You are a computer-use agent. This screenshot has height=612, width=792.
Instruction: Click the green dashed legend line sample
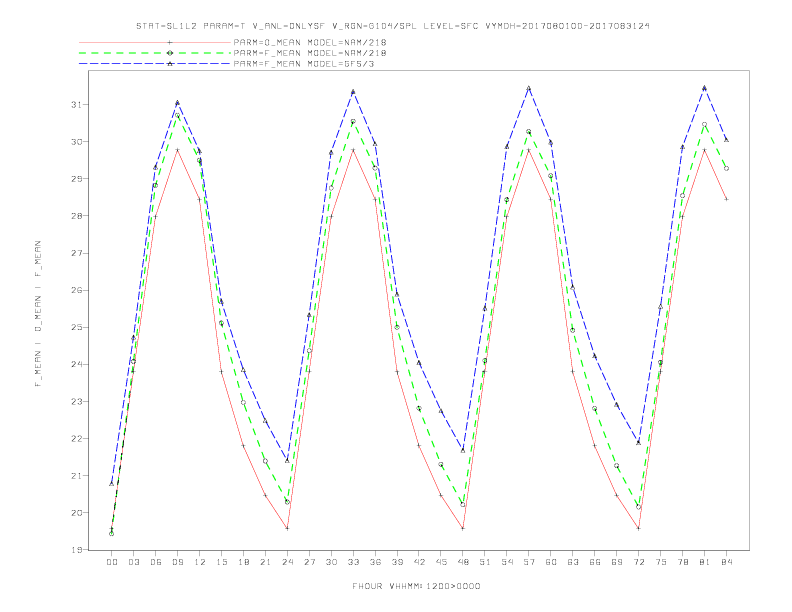tap(155, 53)
